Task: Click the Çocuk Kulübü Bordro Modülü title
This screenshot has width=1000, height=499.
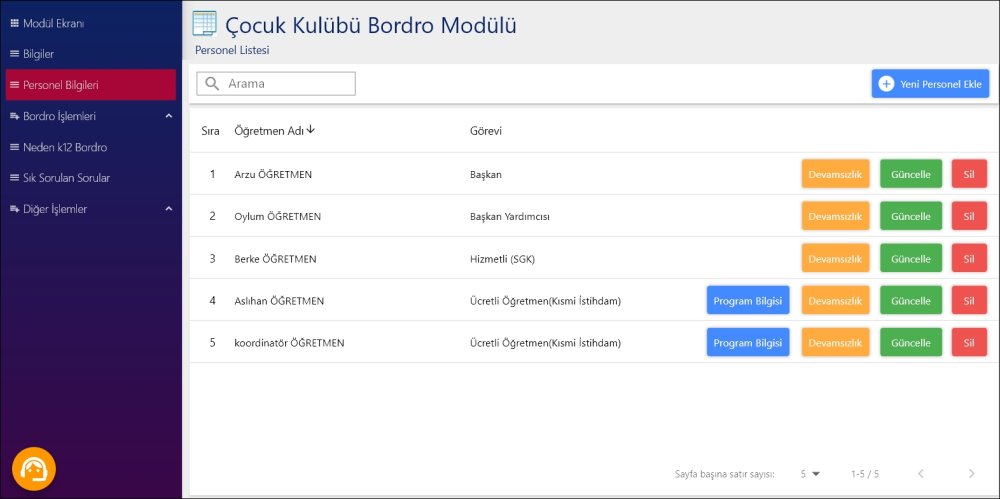Action: (371, 25)
